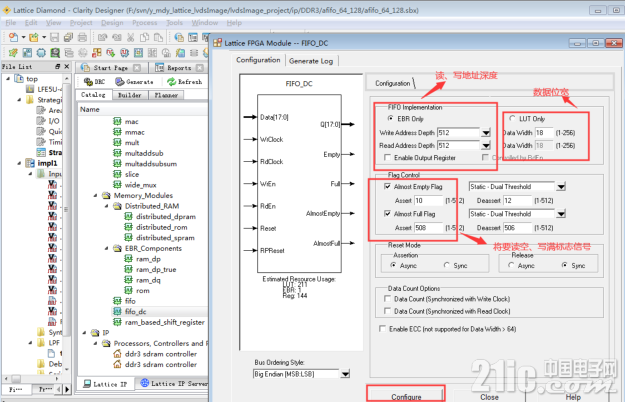This screenshot has width=625, height=402.
Task: Select ram_dp_true under EBR_Components
Action: 156,269
